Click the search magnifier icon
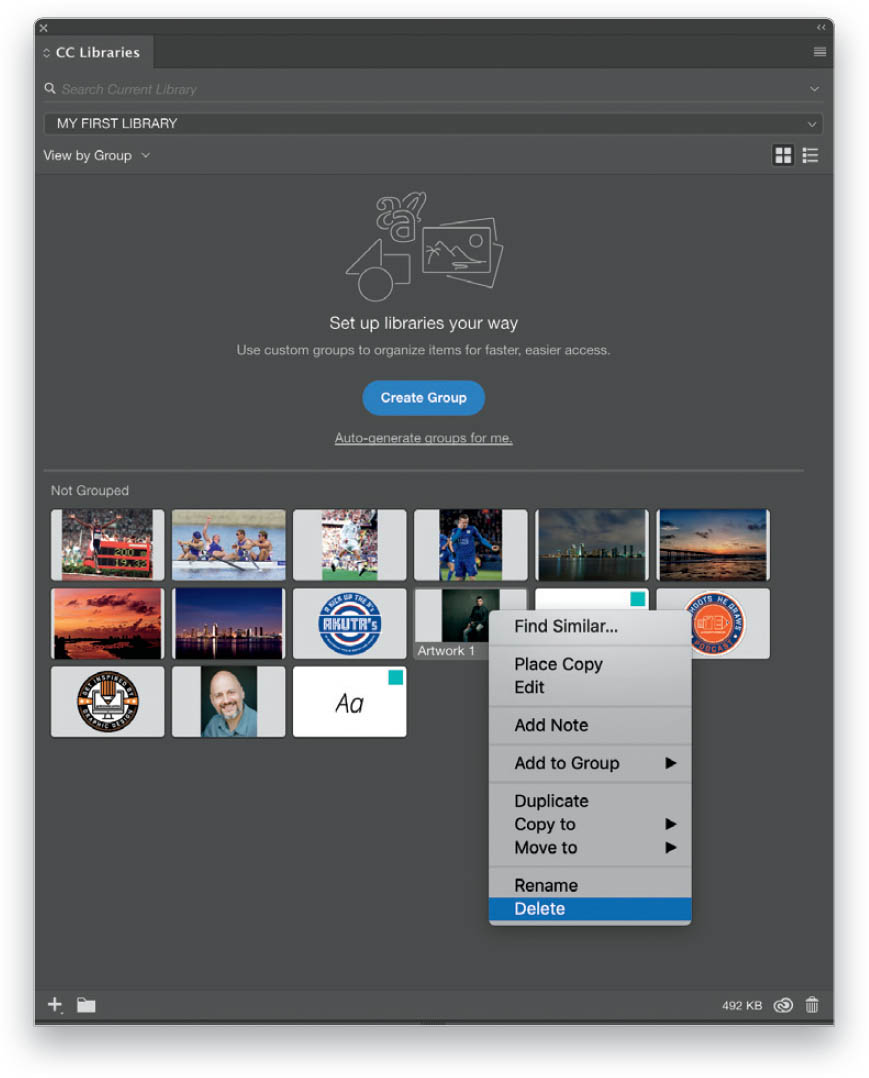869x1078 pixels. point(50,89)
